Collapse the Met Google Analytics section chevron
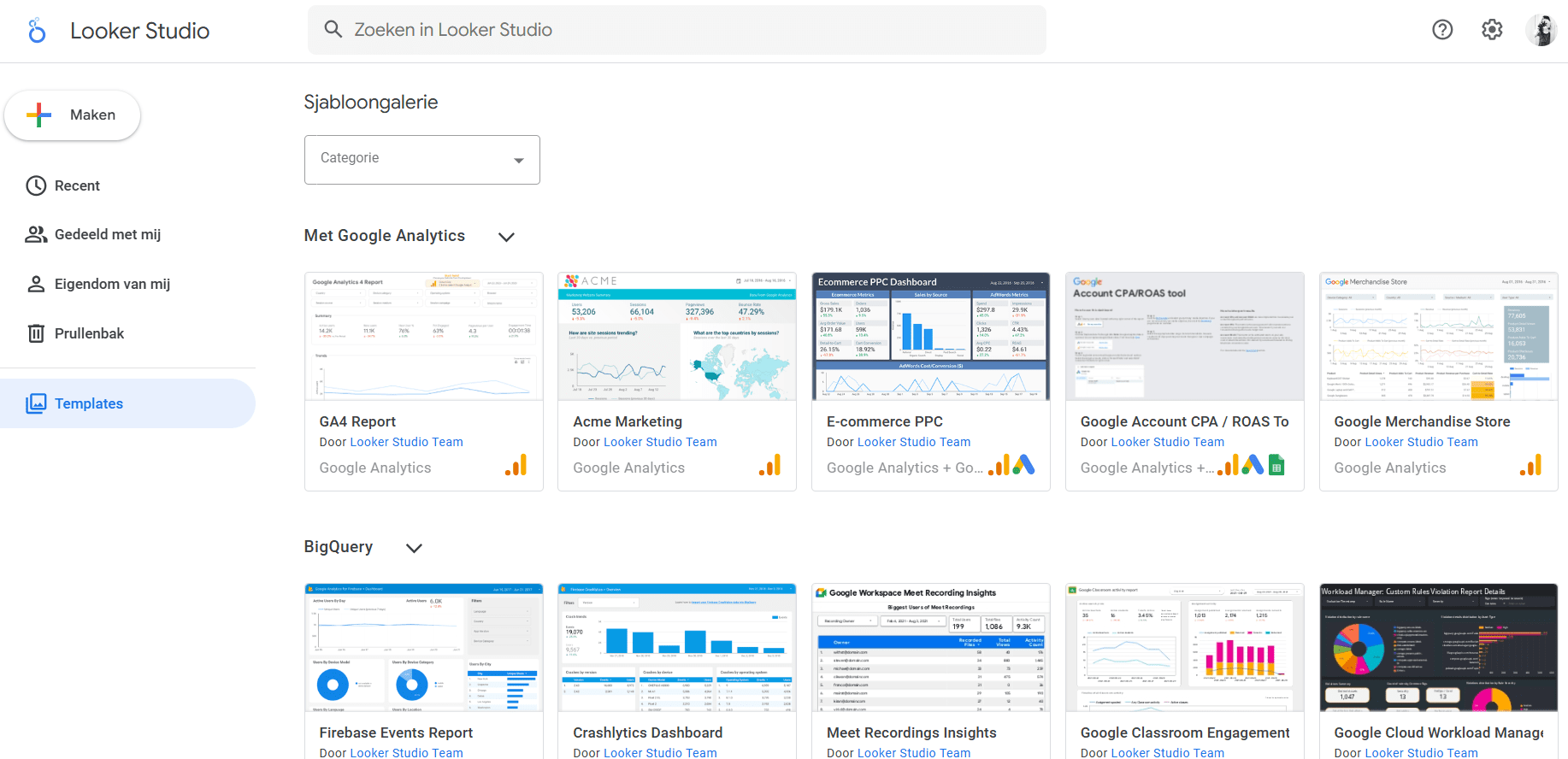Viewport: 1568px width, 759px height. coord(507,237)
